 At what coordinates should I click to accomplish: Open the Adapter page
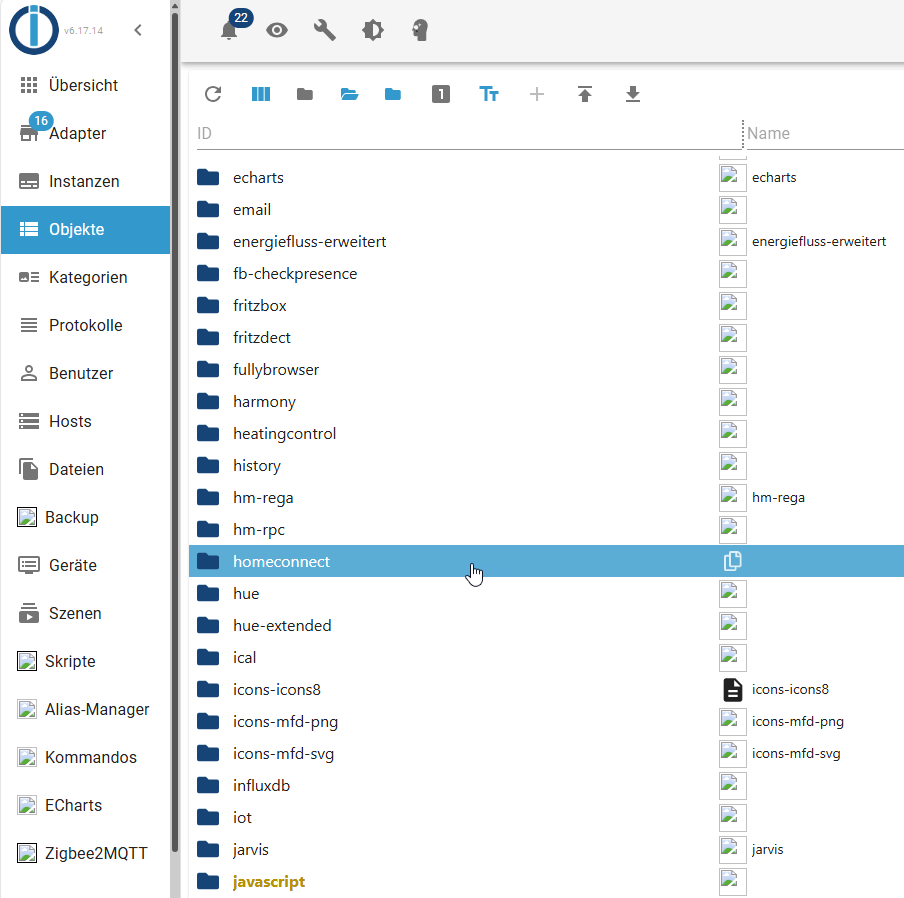point(85,134)
